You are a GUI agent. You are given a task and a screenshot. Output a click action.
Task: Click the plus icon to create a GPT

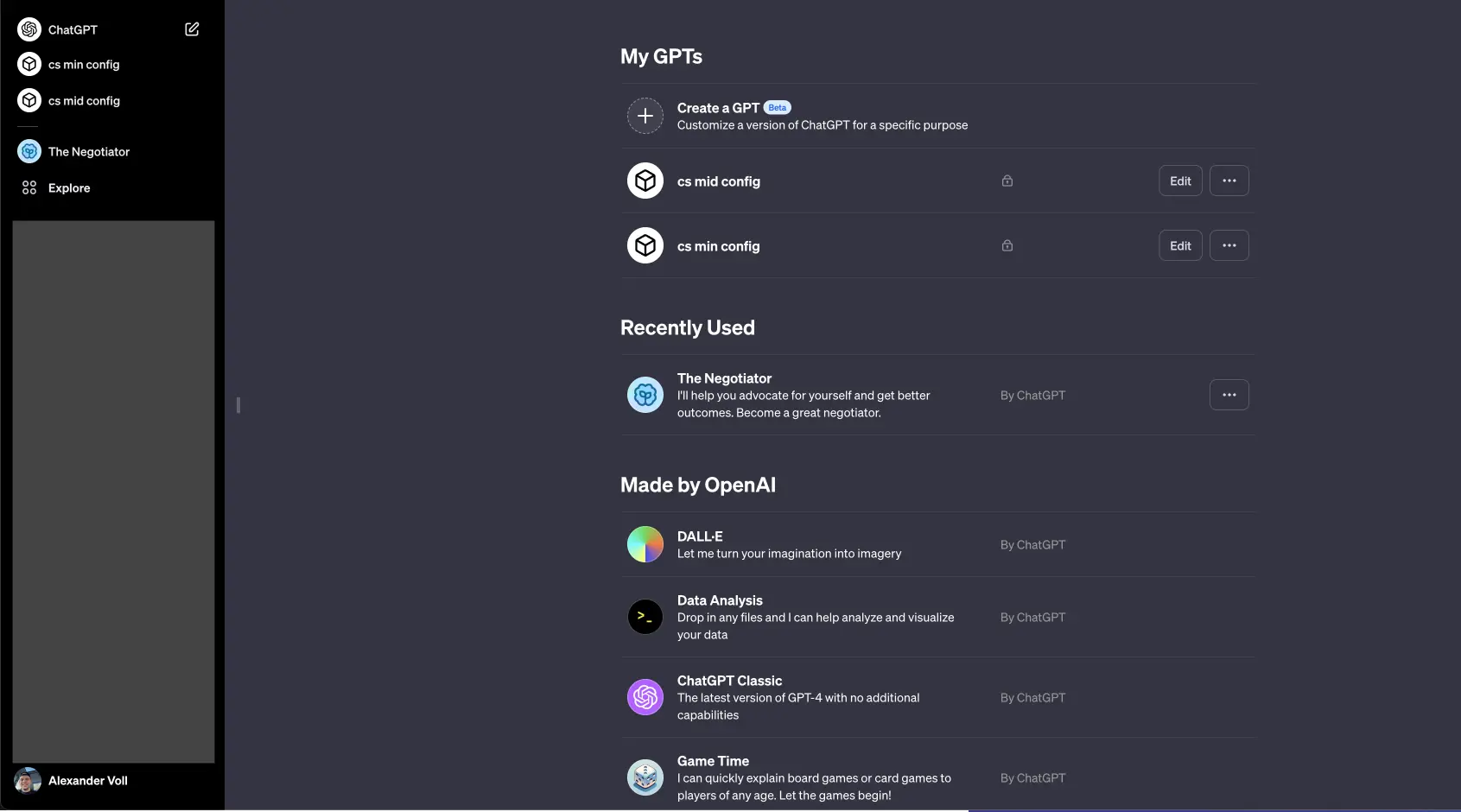[645, 116]
